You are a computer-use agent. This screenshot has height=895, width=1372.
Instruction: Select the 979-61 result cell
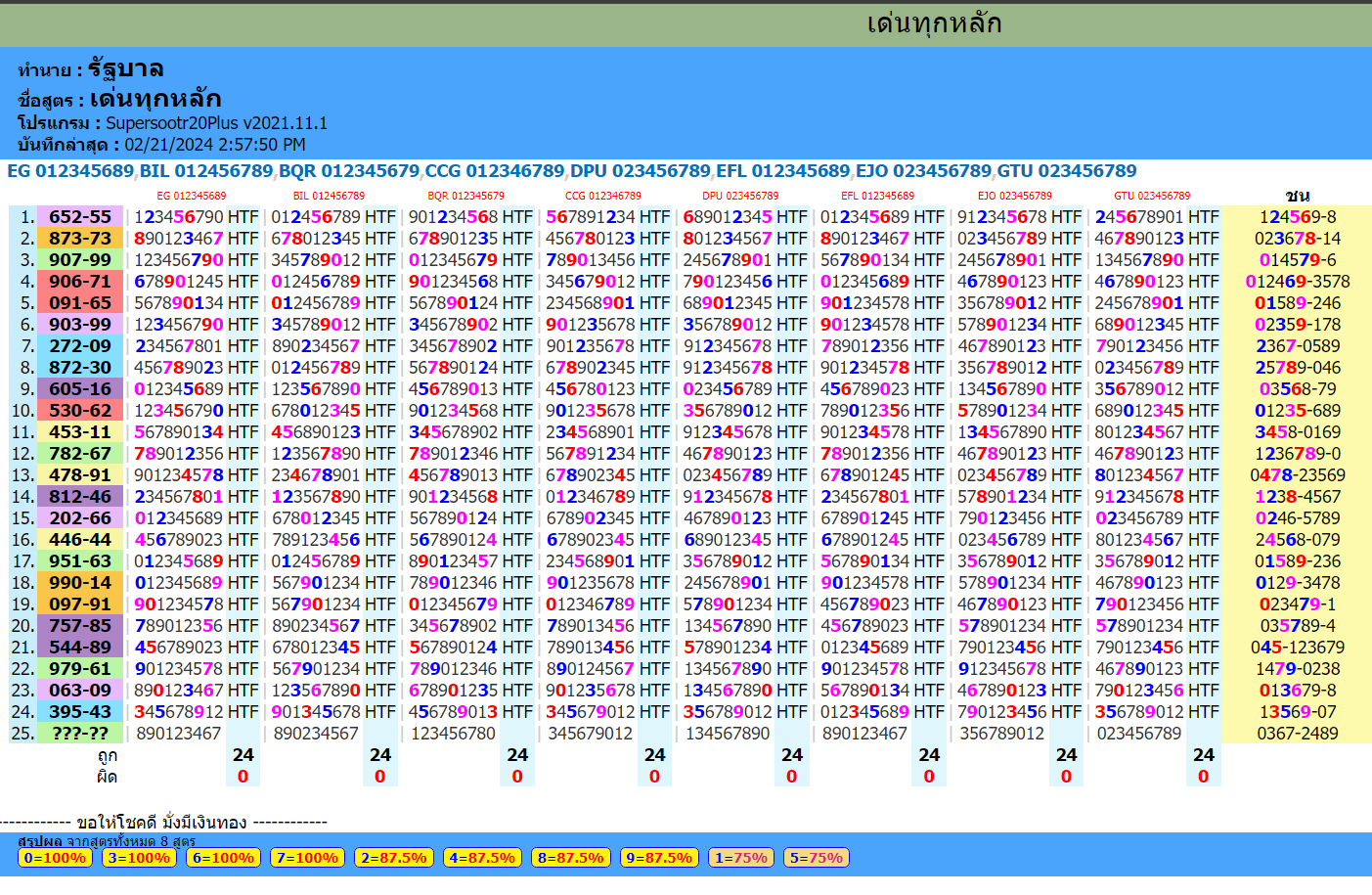[80, 669]
